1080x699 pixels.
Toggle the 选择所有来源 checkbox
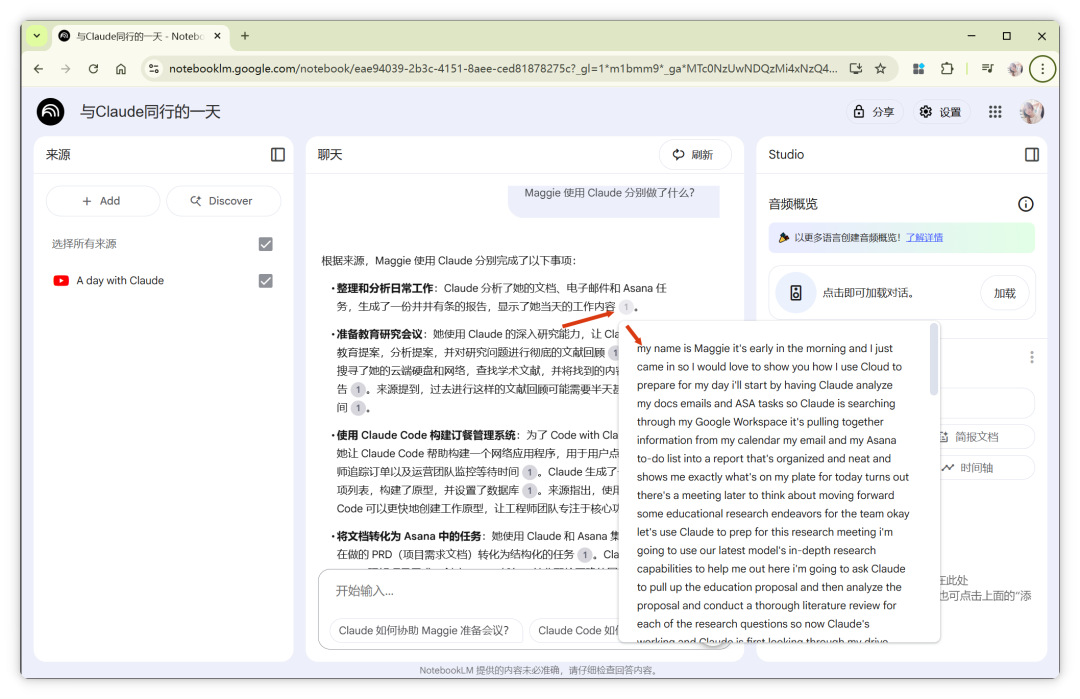265,244
